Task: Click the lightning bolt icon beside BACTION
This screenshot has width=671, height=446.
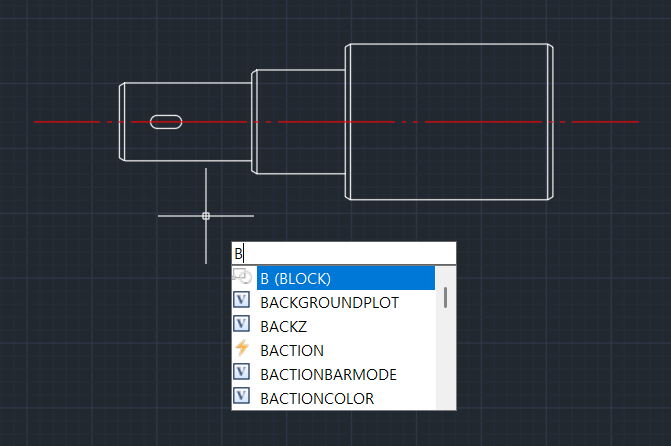Action: click(241, 349)
